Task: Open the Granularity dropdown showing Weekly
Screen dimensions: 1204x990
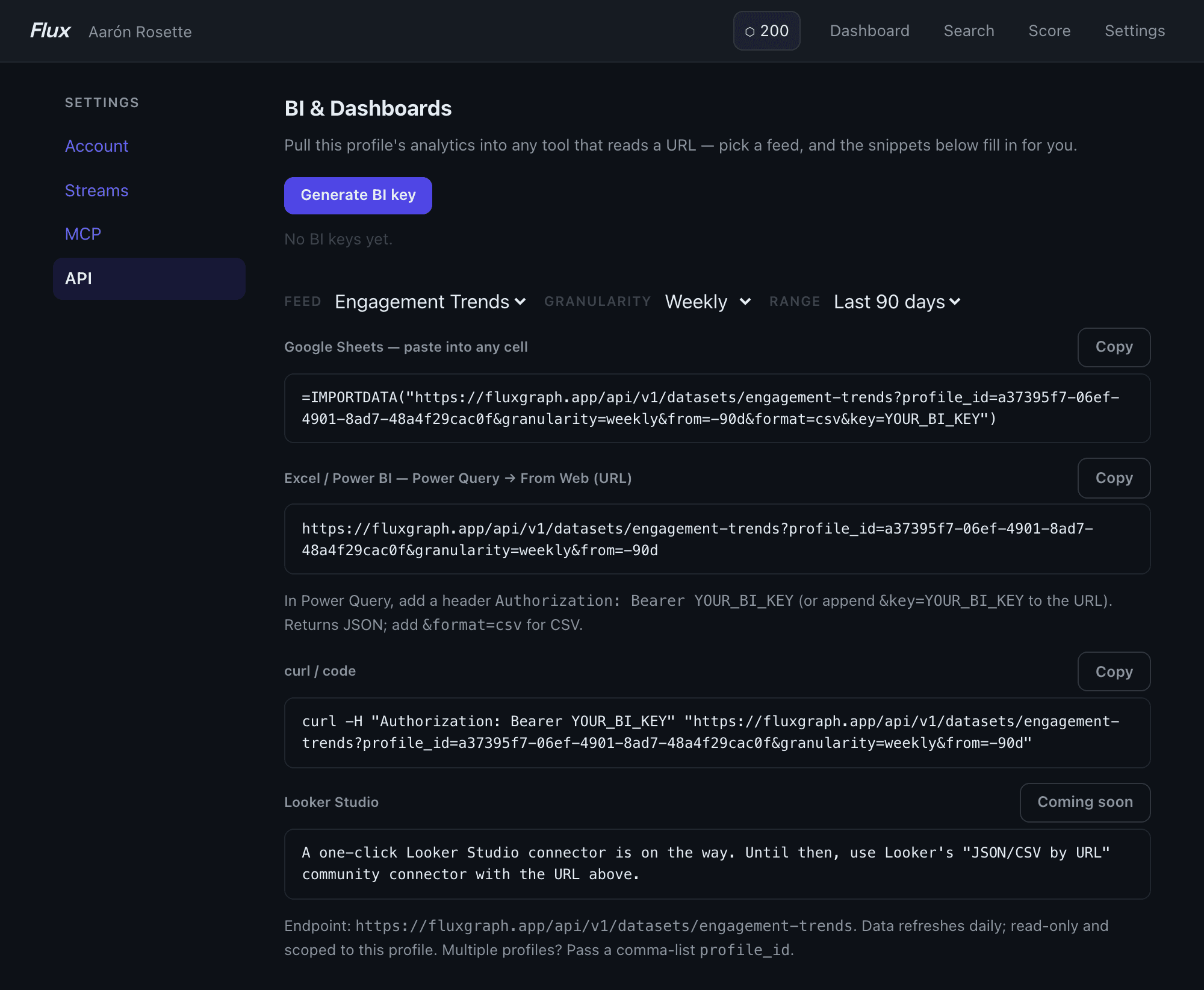Action: click(708, 302)
